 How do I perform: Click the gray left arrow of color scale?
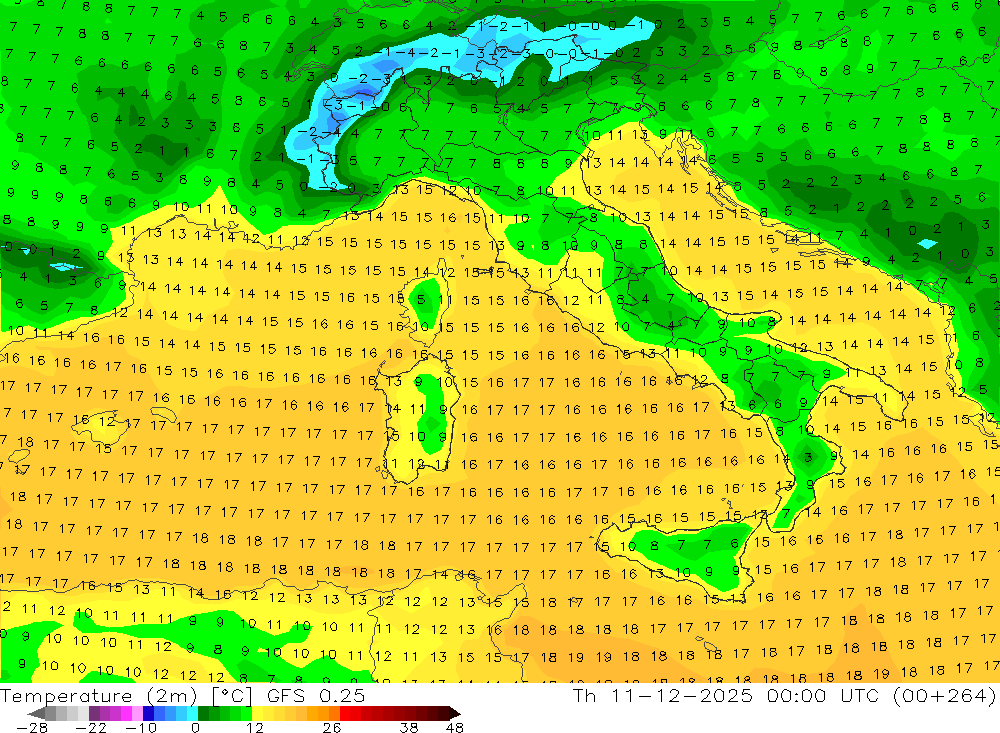[37, 713]
